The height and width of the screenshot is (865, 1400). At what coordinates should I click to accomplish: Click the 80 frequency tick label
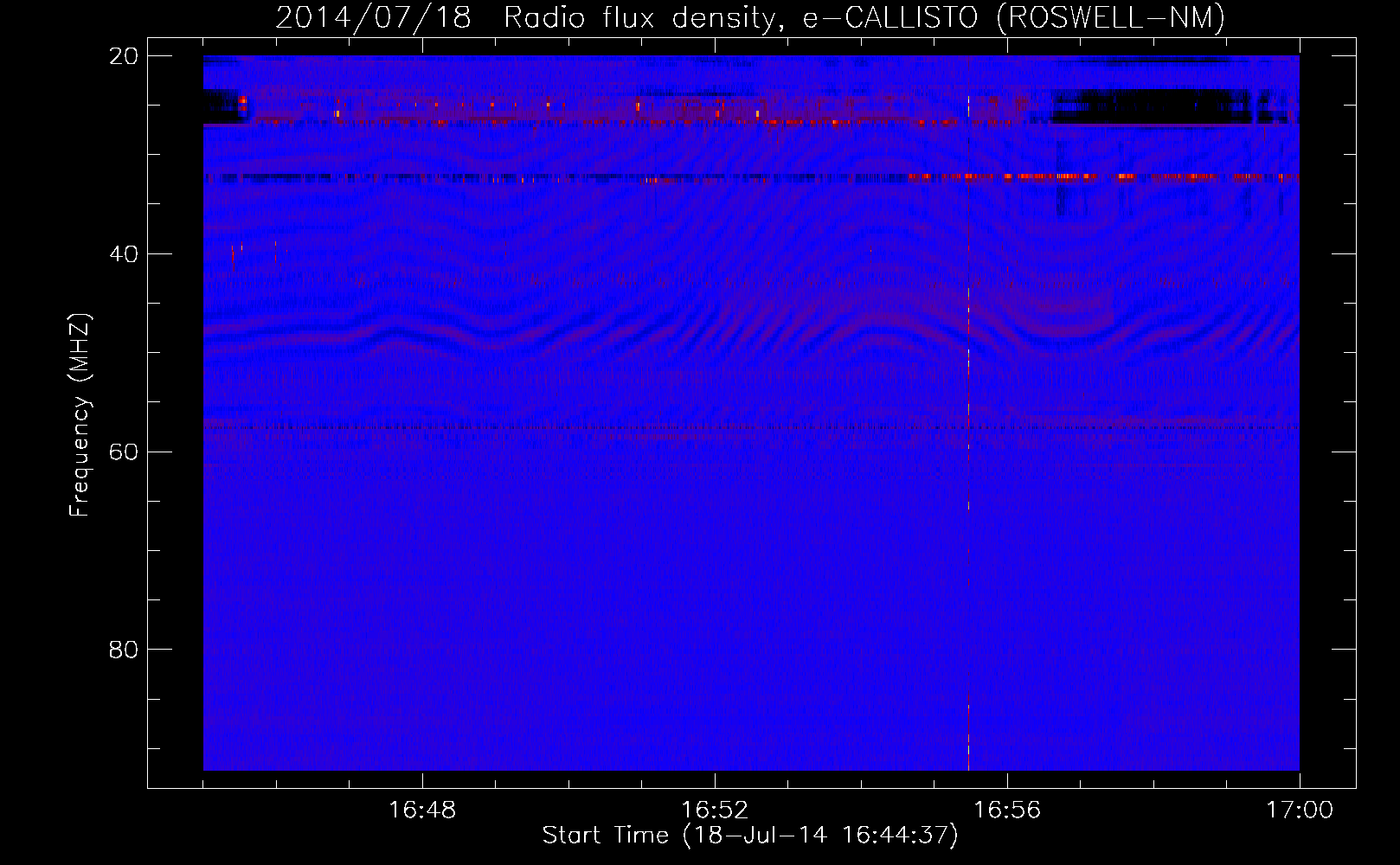[124, 650]
